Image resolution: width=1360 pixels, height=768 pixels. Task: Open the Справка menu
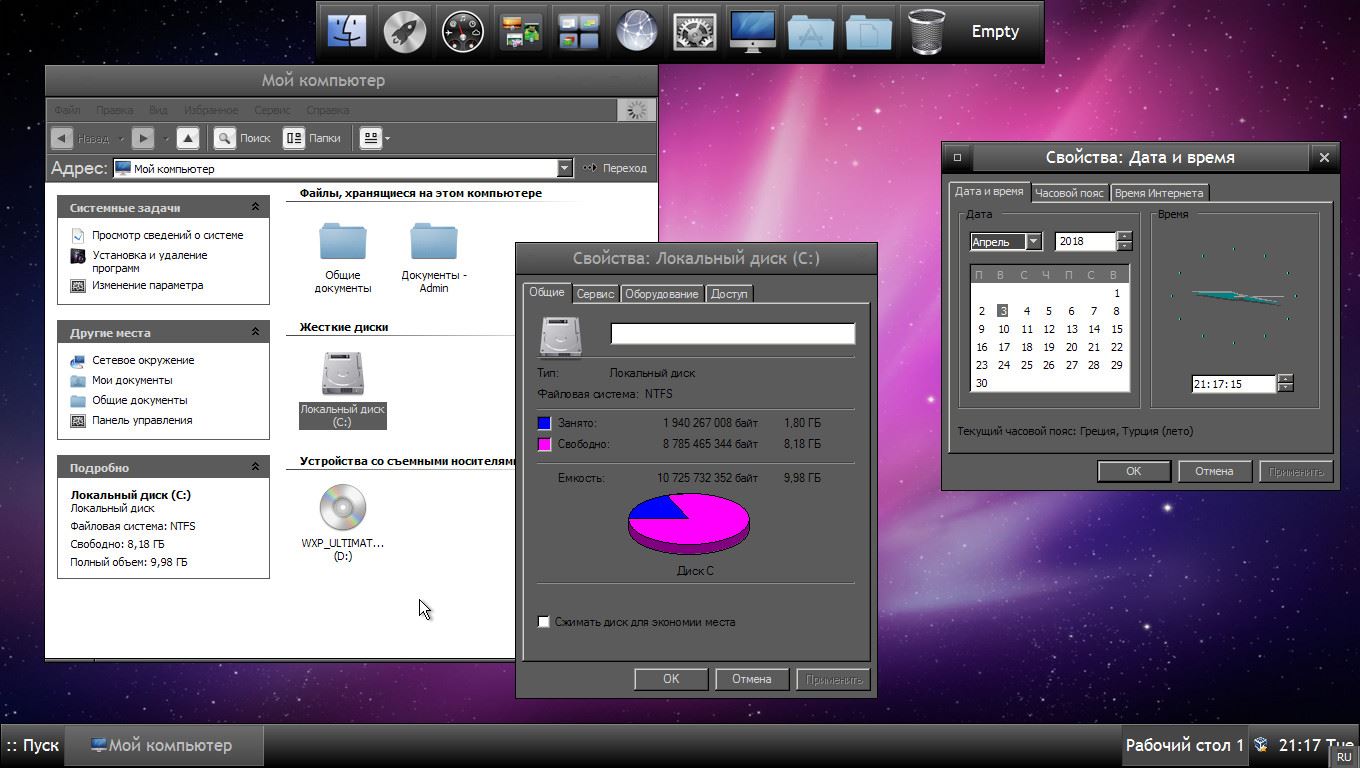click(x=328, y=110)
